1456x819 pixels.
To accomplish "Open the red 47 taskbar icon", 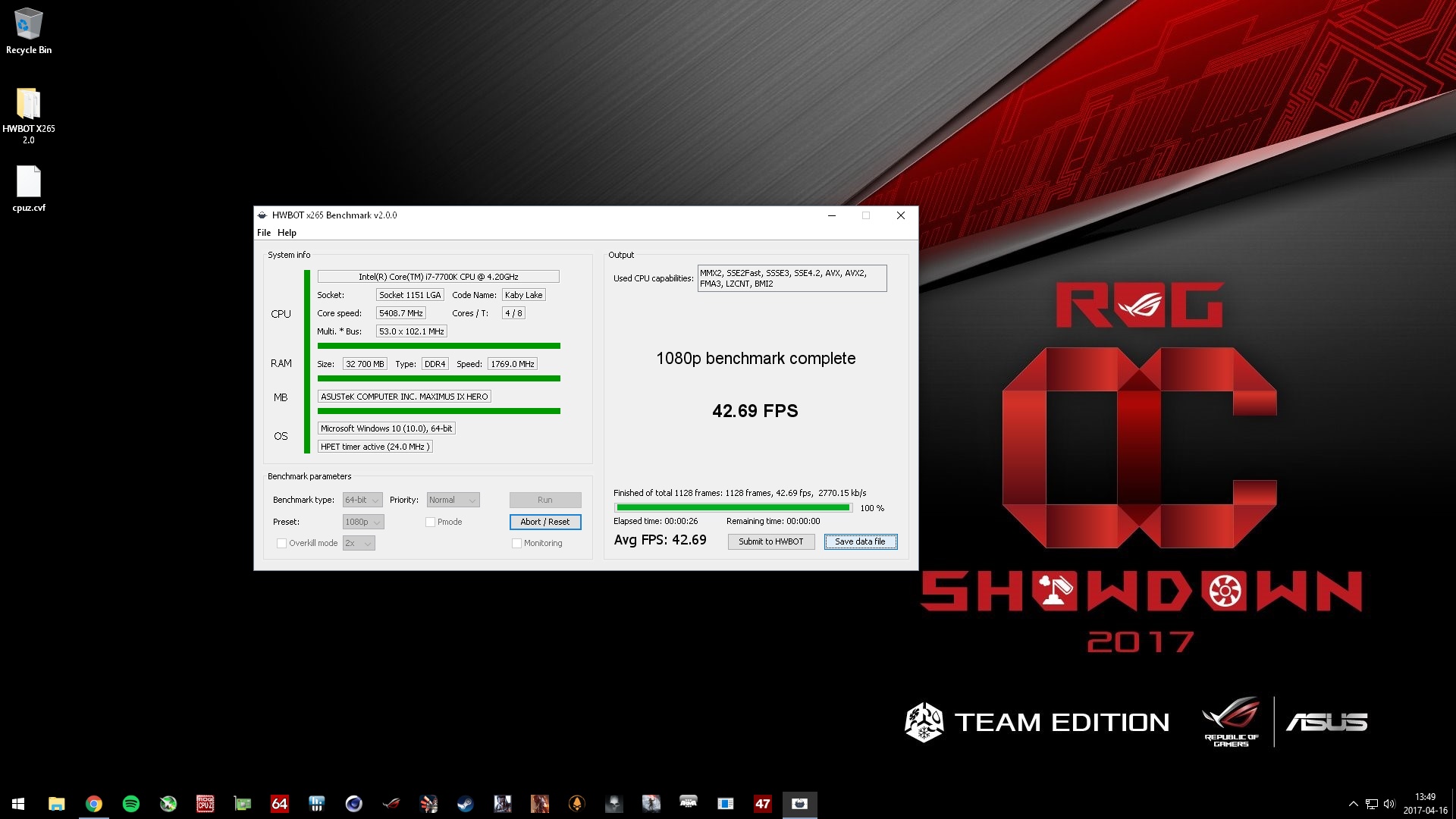I will pyautogui.click(x=762, y=803).
